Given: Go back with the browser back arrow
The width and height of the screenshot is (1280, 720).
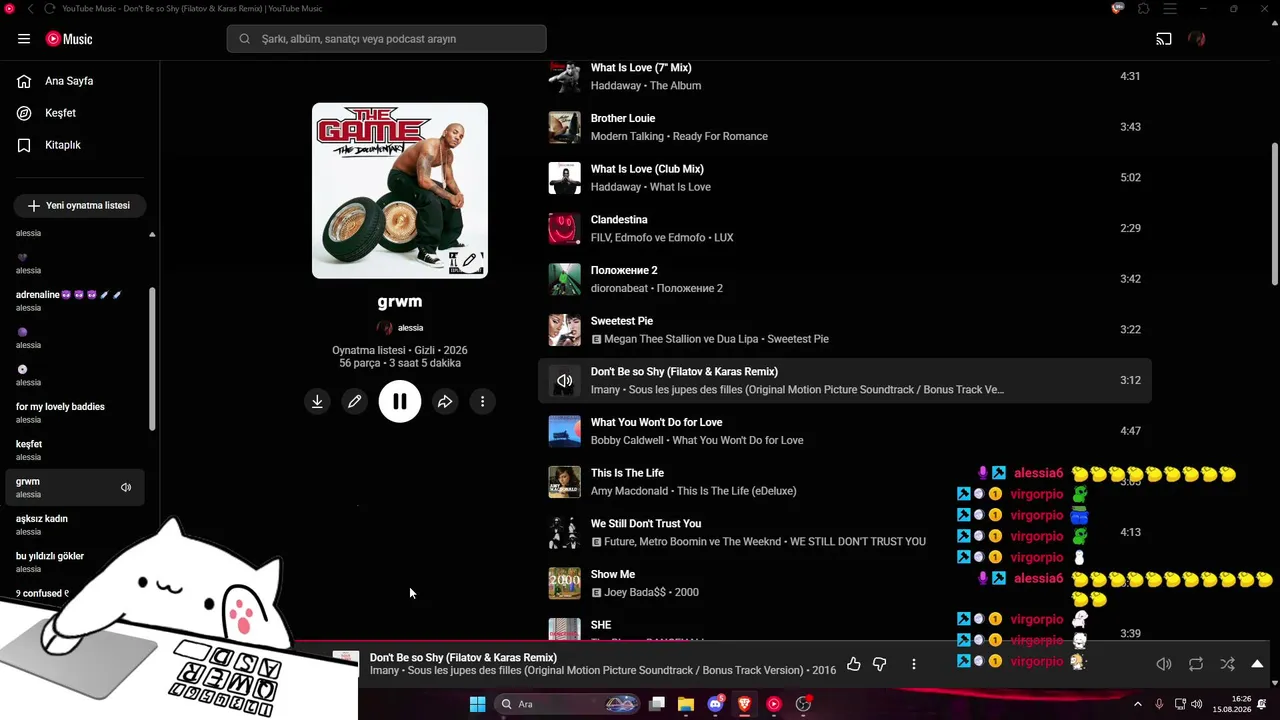Looking at the screenshot, I should (30, 9).
